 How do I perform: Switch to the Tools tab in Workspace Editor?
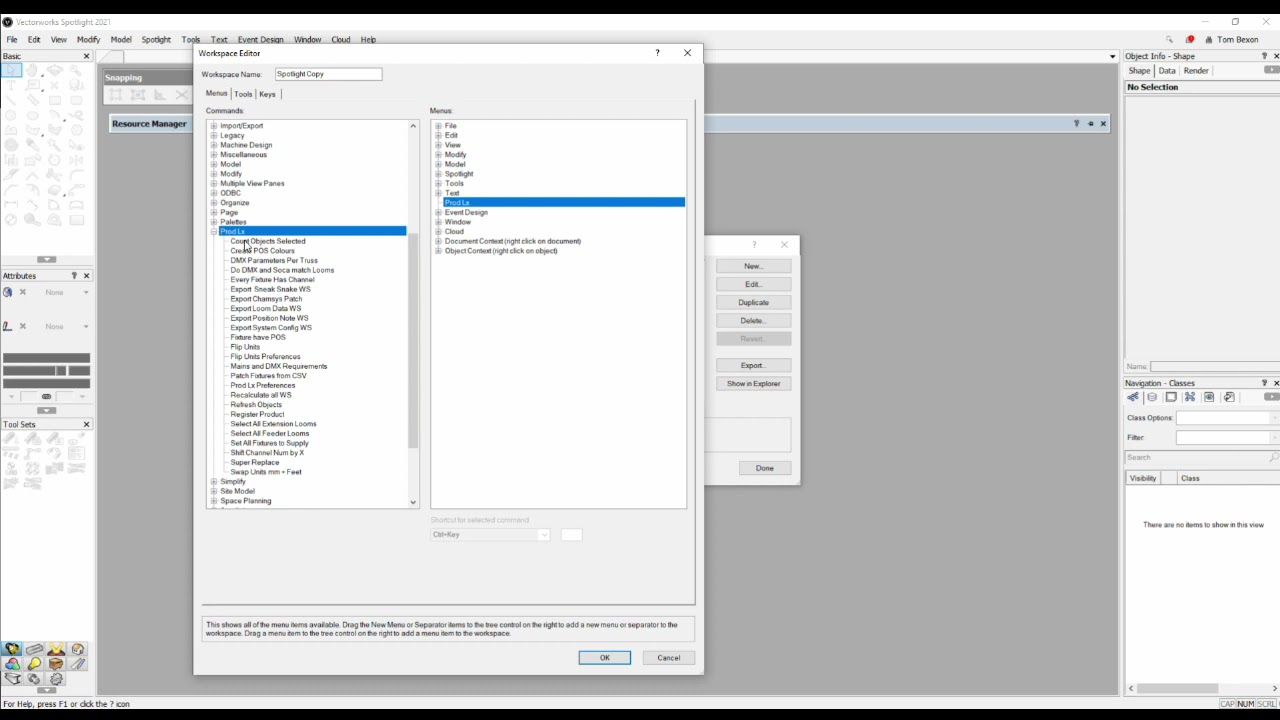click(x=243, y=94)
